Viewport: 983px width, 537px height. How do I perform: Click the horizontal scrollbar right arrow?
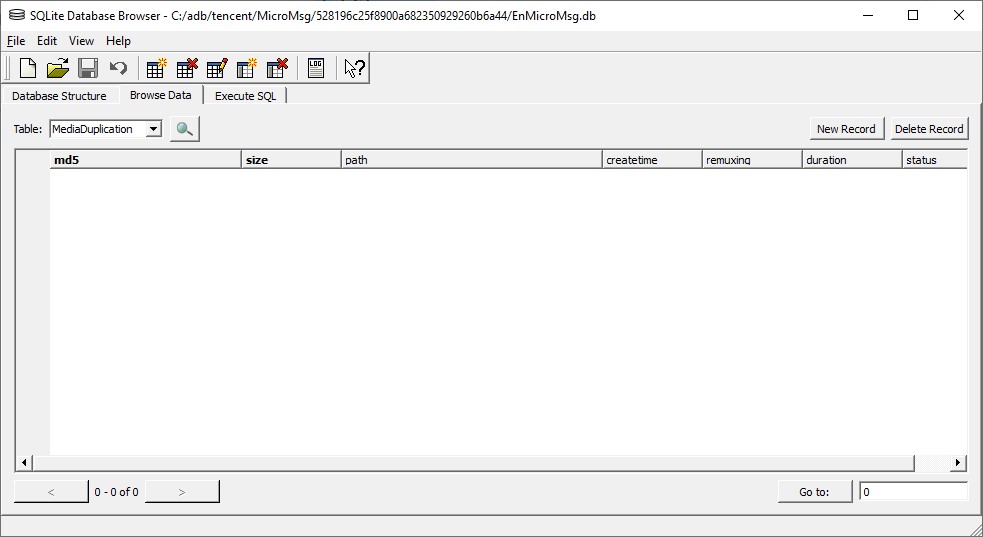coord(957,463)
